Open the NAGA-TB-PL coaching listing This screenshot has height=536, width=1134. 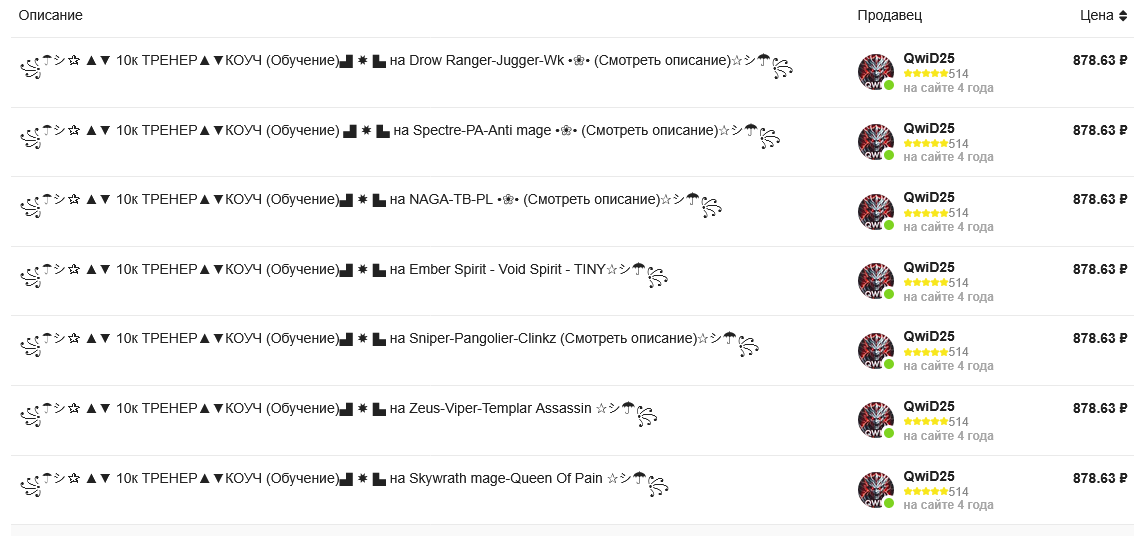coord(371,205)
